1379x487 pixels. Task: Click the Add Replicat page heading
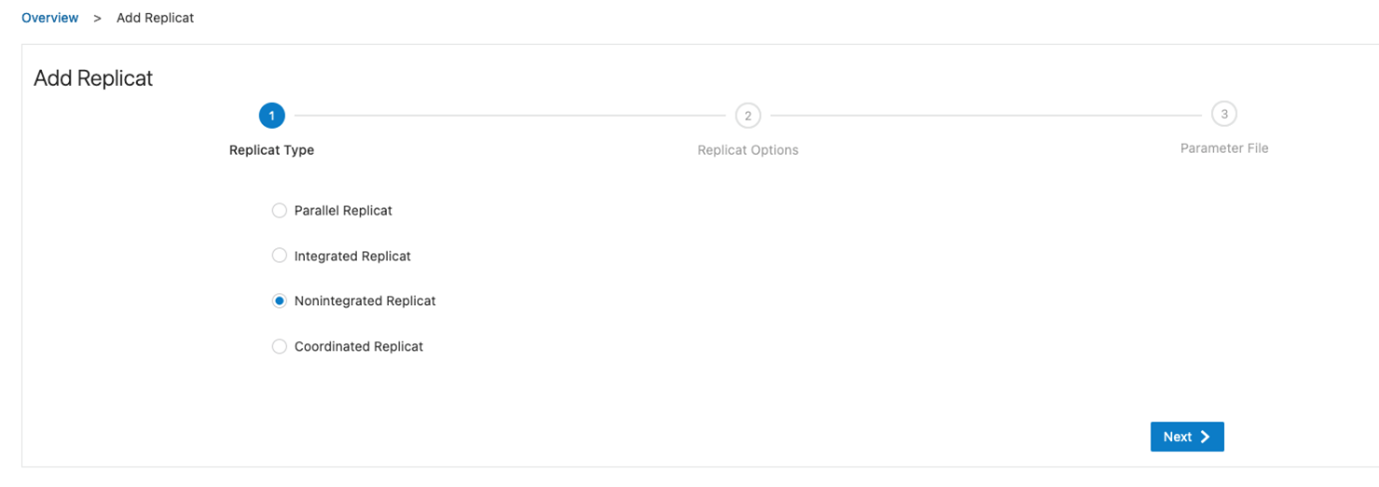[x=93, y=79]
